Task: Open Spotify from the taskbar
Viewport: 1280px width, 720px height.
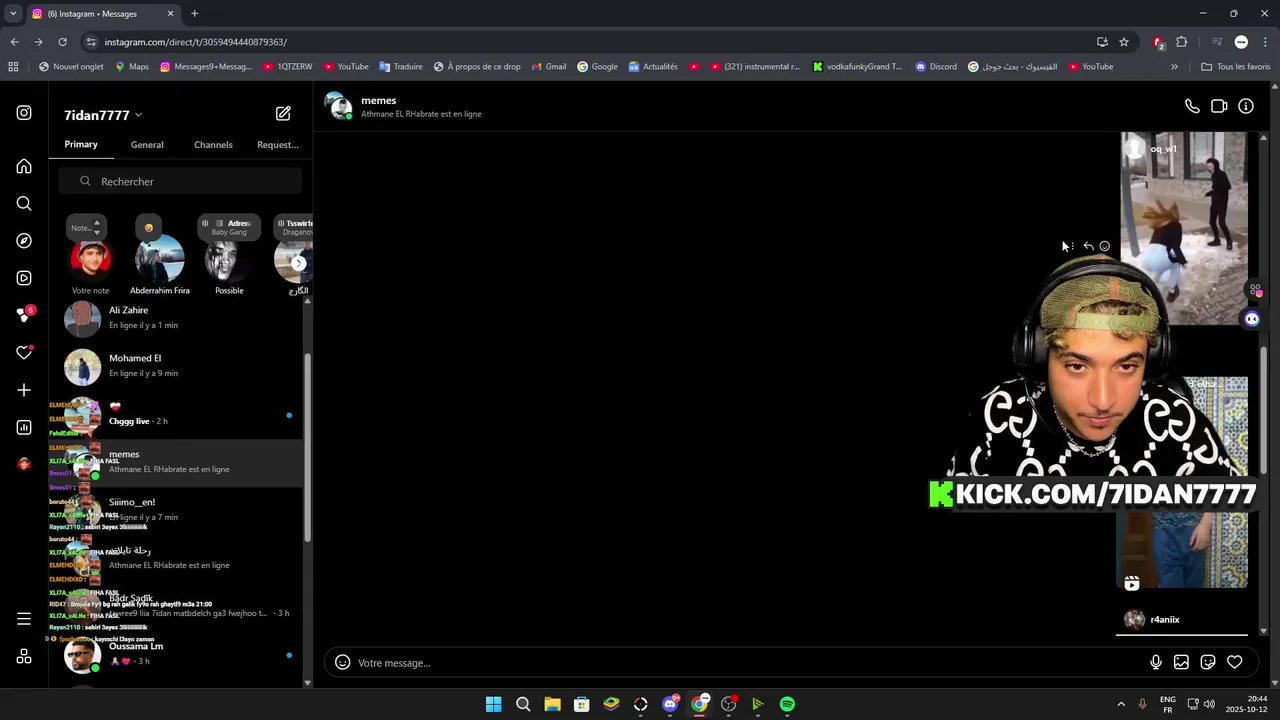Action: point(787,704)
